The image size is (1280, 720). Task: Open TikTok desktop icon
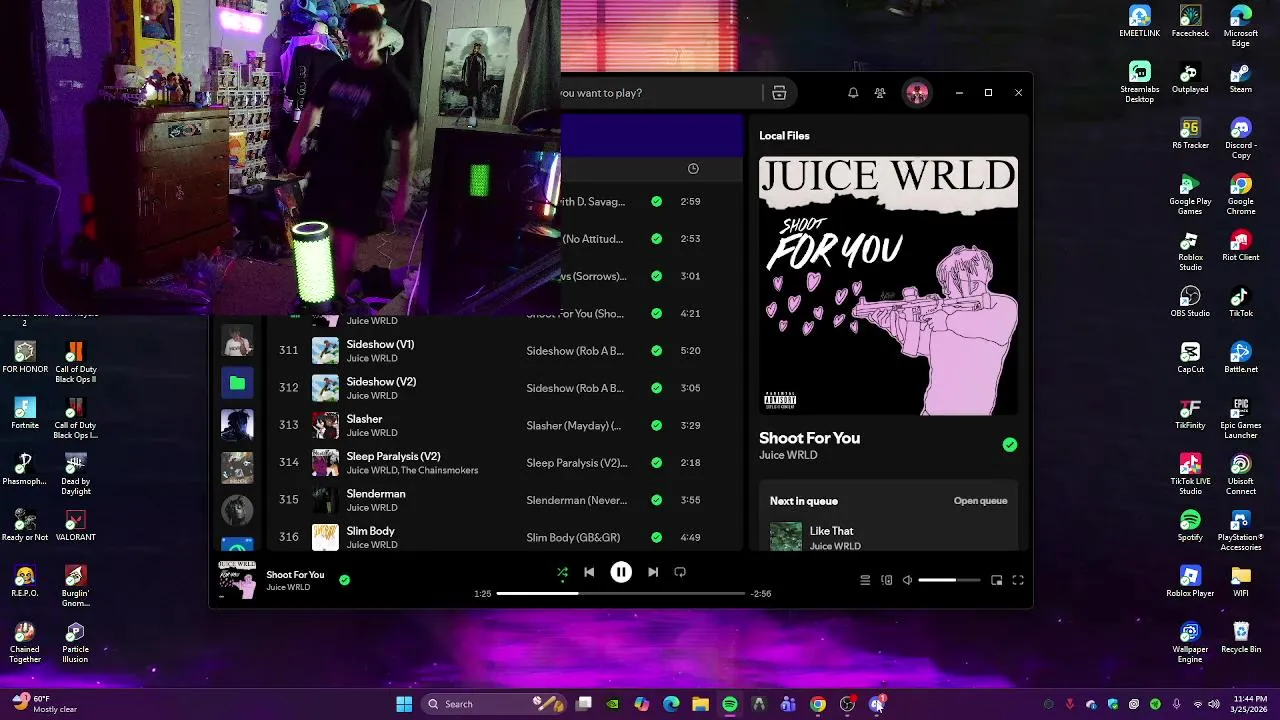pos(1240,302)
